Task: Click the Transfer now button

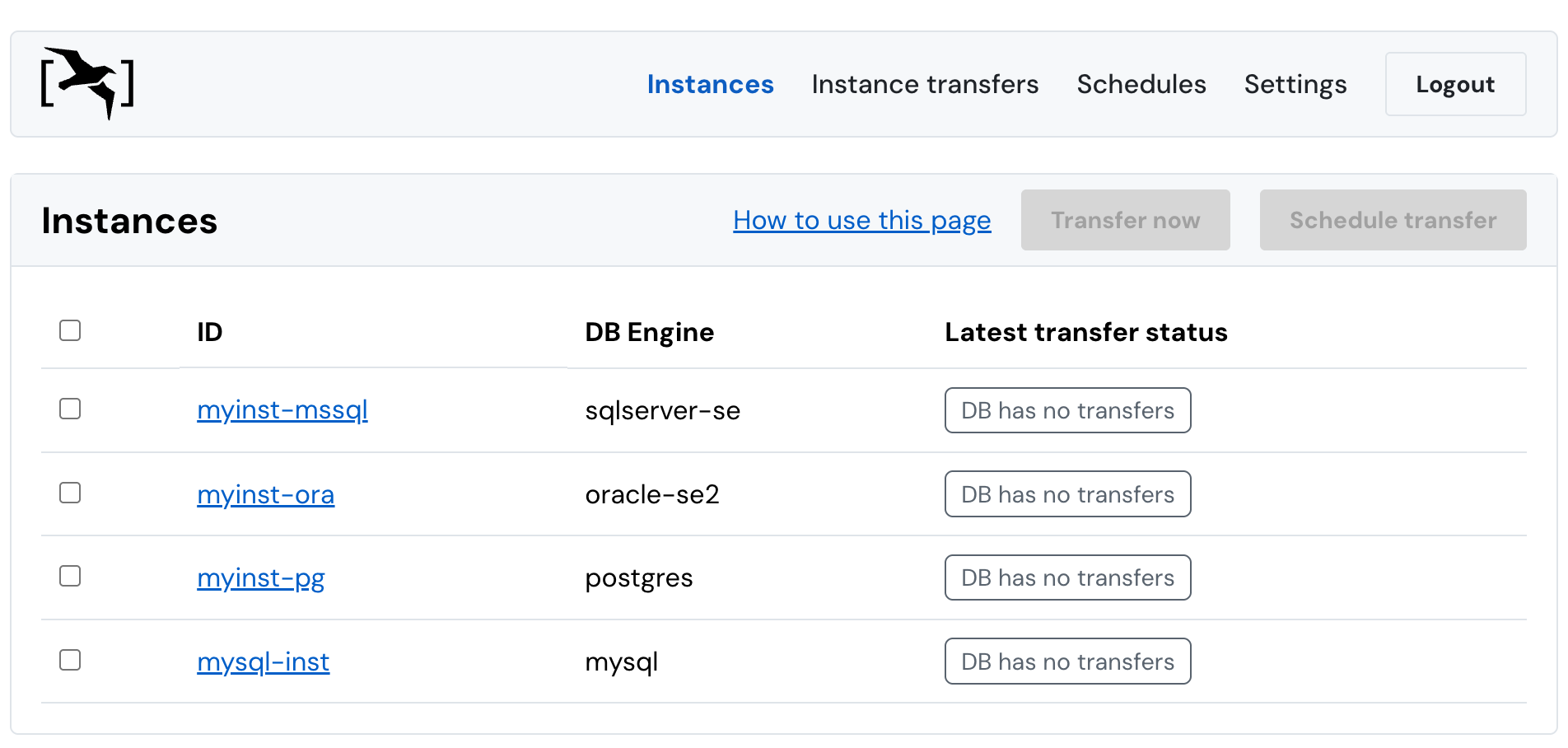Action: point(1125,220)
